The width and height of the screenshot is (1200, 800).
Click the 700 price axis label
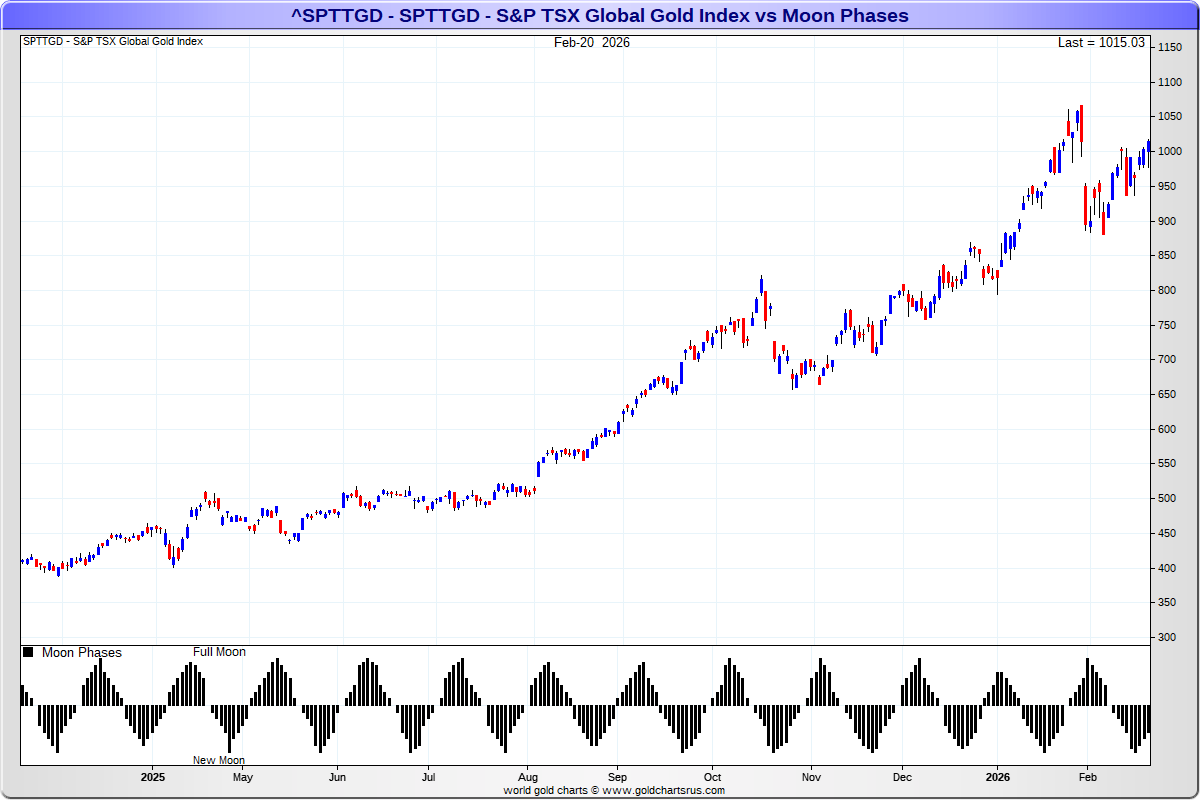(x=1167, y=360)
